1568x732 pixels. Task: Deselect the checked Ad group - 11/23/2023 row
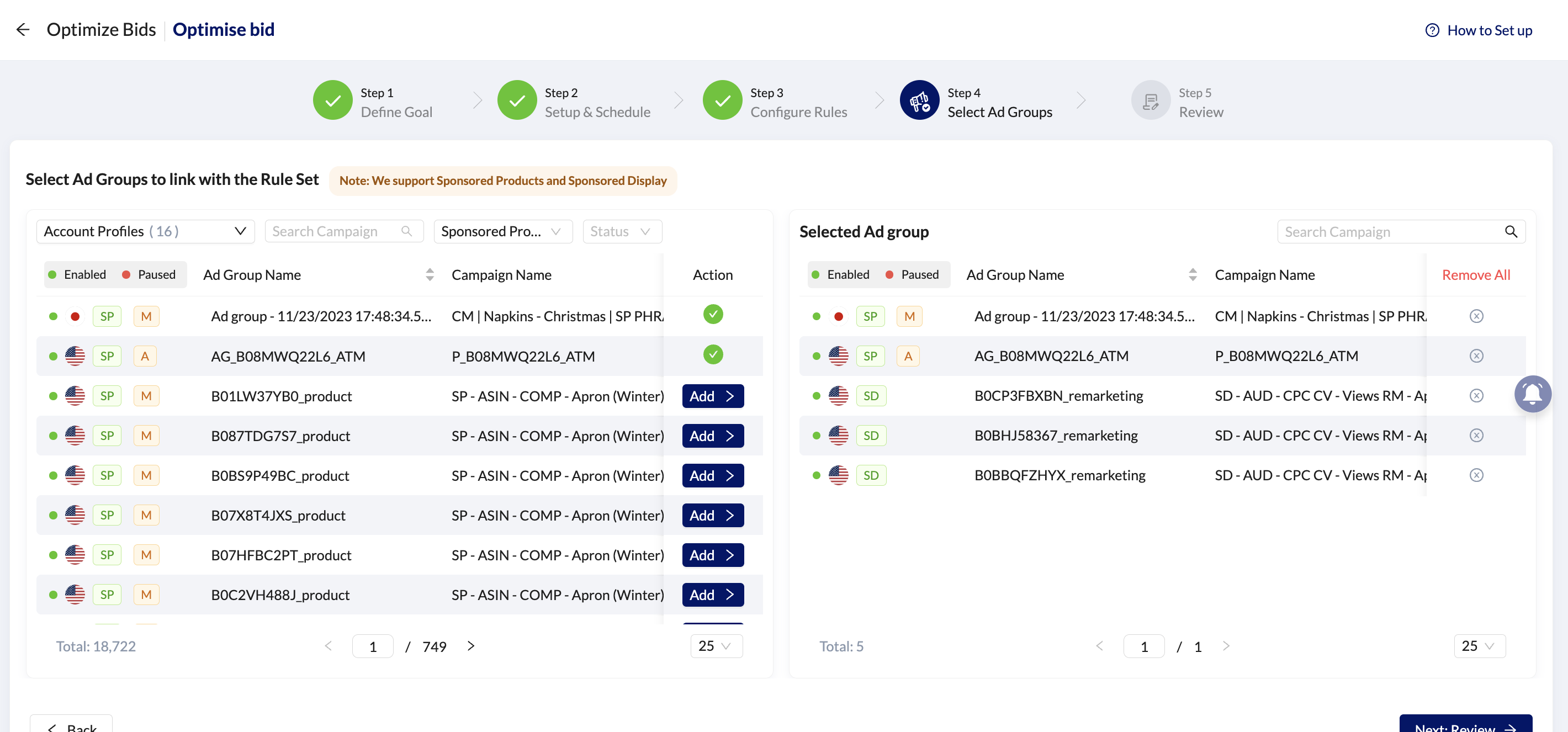click(713, 315)
